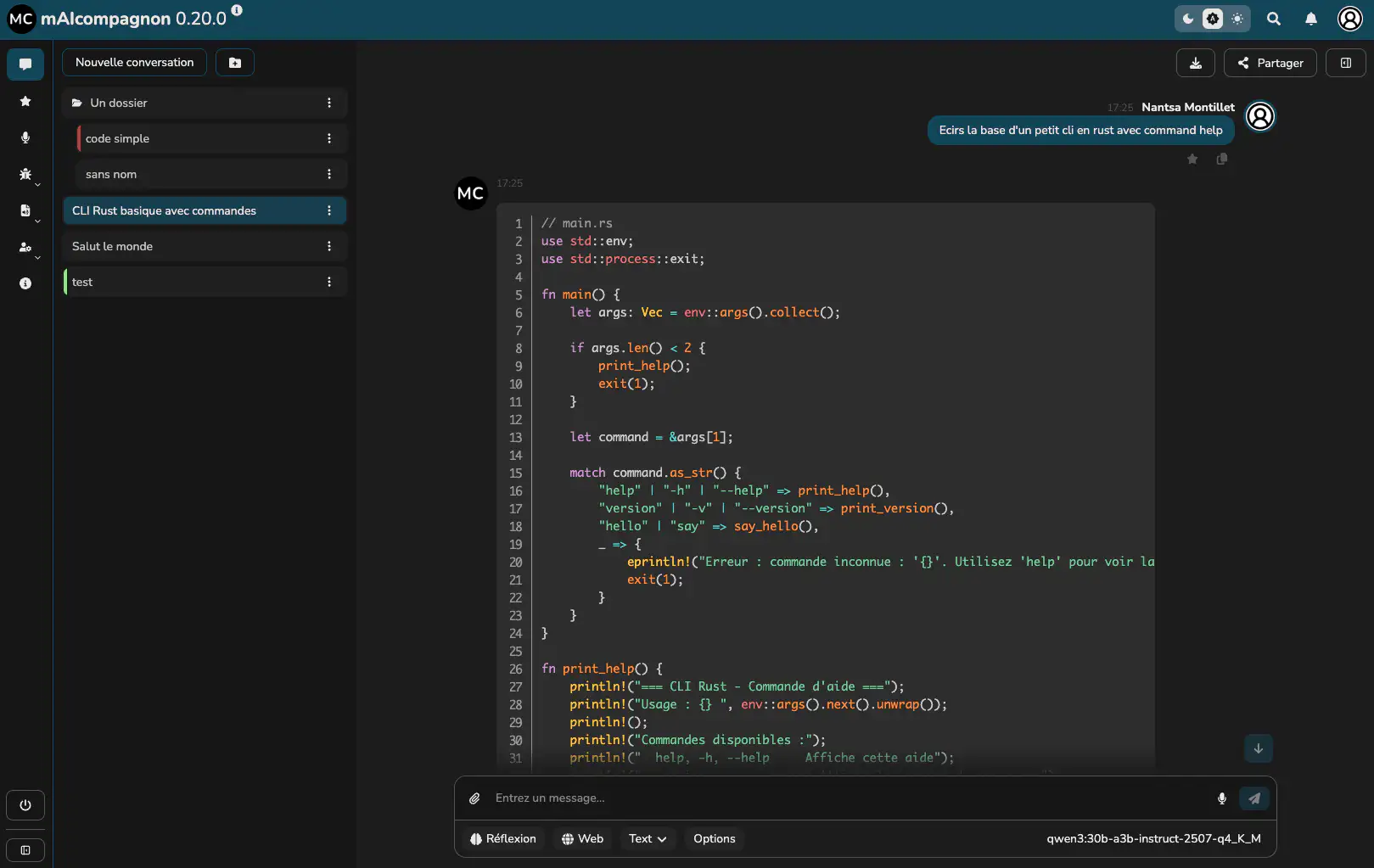1374x868 pixels.
Task: Collapse the Un dossier folder
Action: [119, 103]
